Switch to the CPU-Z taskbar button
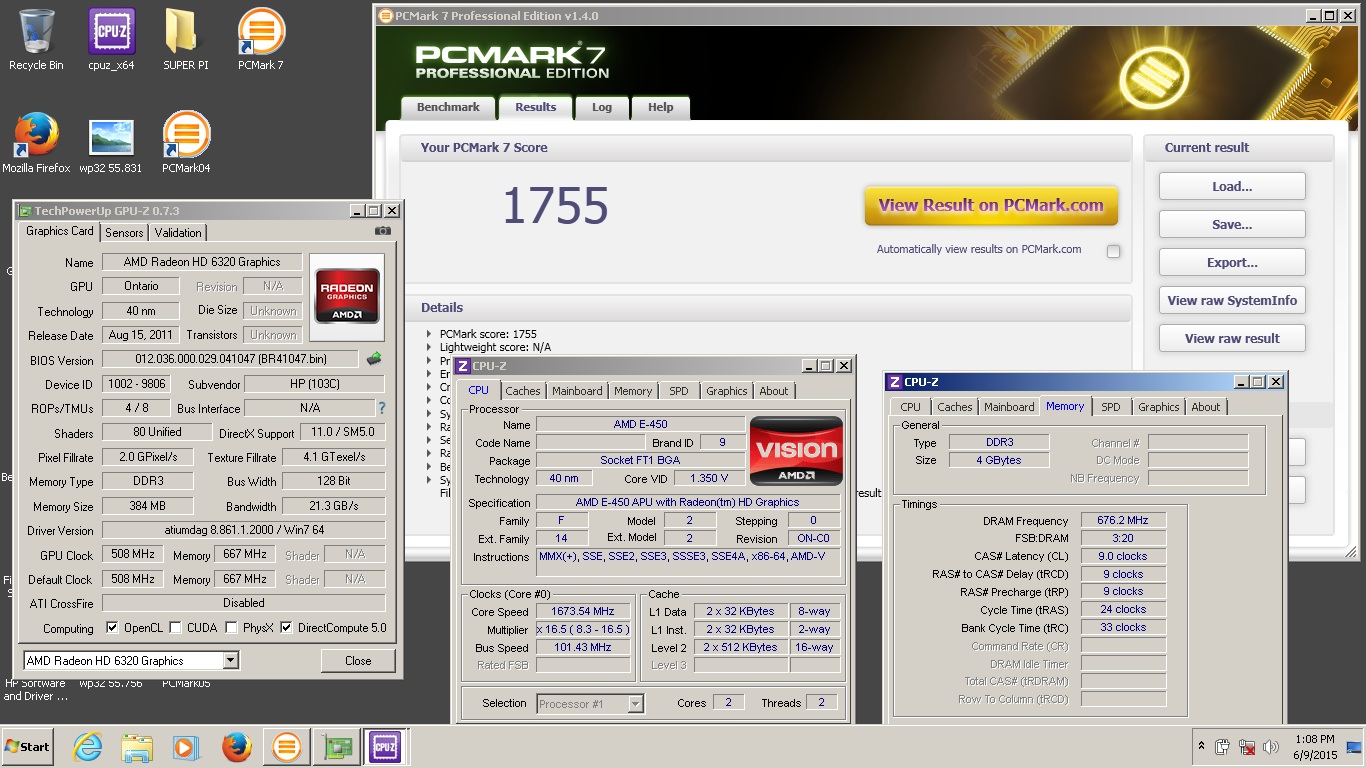 coord(384,747)
